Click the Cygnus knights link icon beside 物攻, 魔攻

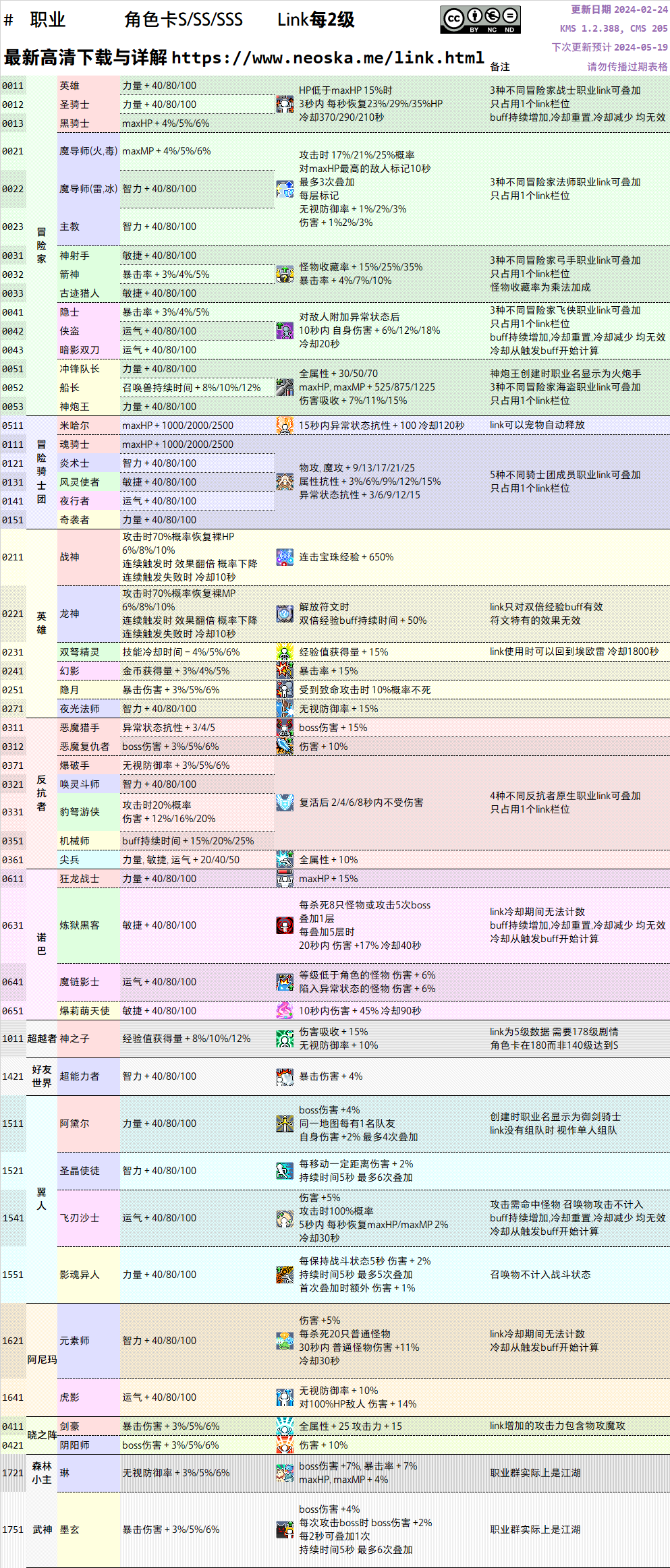[x=285, y=482]
